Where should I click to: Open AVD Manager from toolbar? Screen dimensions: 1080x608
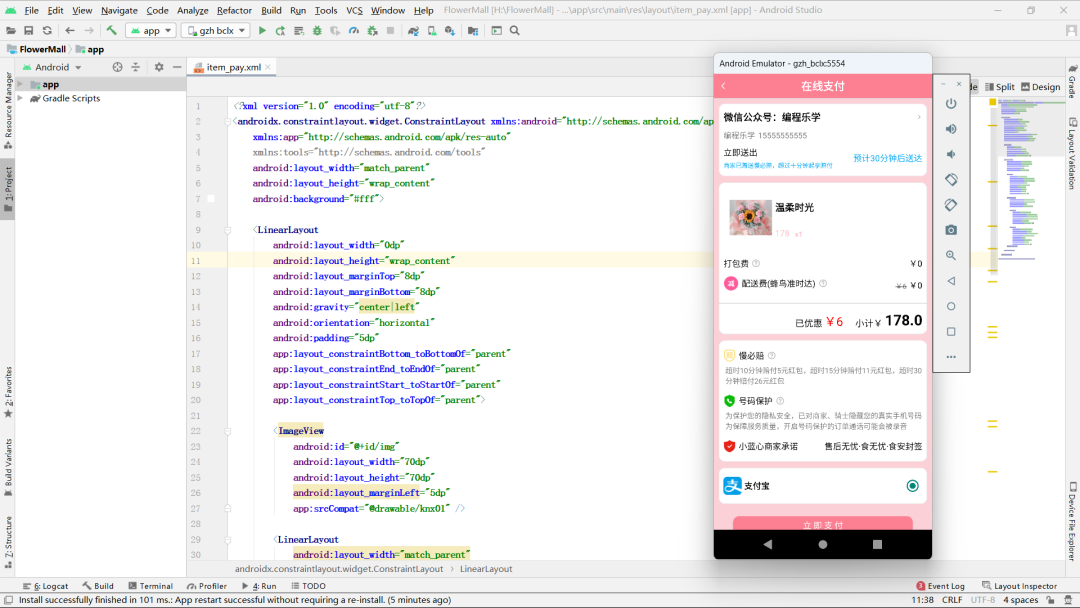[432, 30]
